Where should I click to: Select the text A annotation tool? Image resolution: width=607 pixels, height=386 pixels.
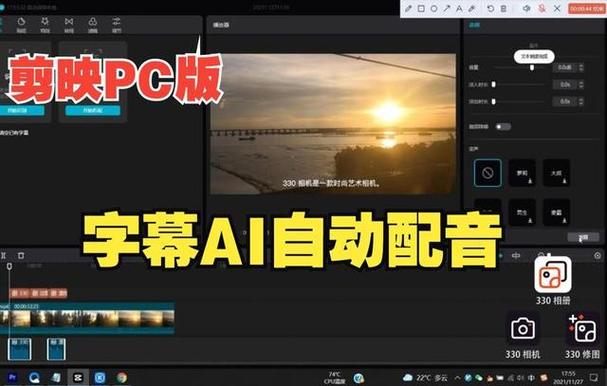tap(459, 8)
